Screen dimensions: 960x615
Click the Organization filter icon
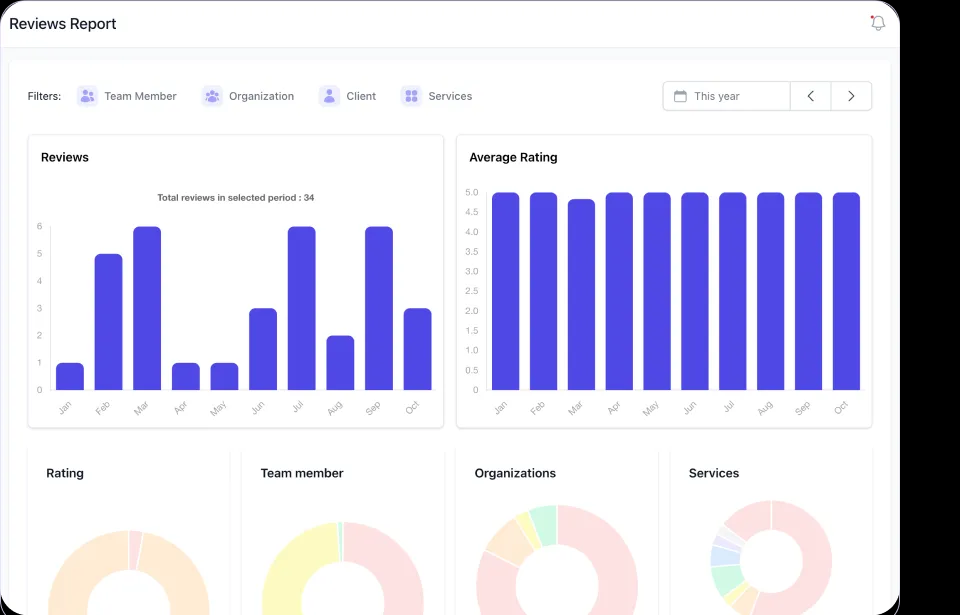212,96
